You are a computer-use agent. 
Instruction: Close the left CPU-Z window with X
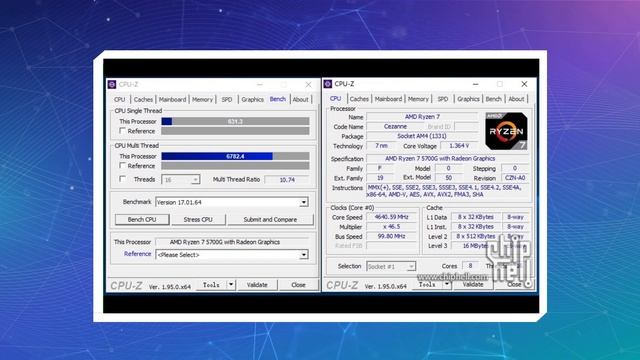(x=309, y=84)
